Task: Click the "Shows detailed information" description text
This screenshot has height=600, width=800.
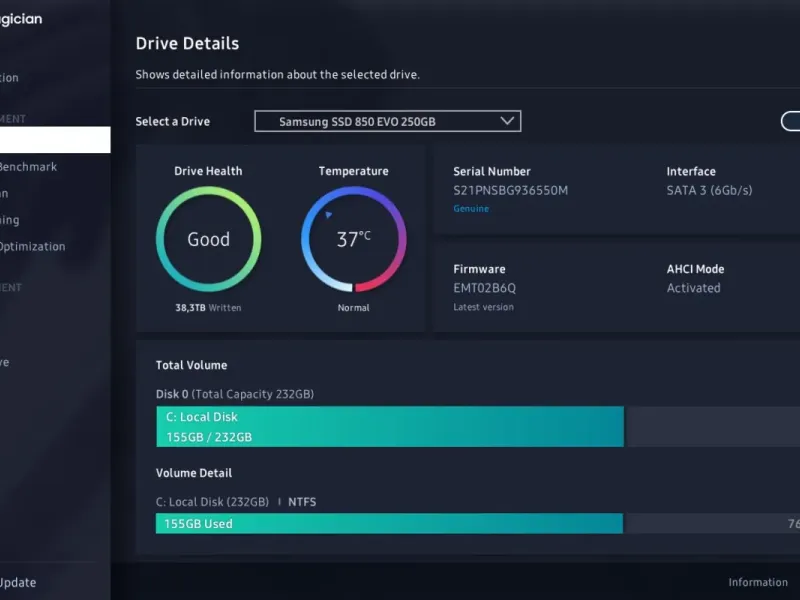Action: [x=278, y=74]
